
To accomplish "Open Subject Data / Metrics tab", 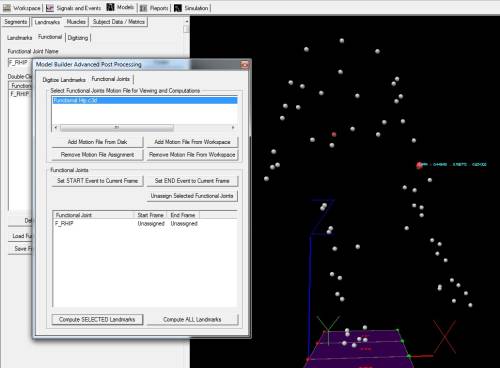I will click(119, 22).
